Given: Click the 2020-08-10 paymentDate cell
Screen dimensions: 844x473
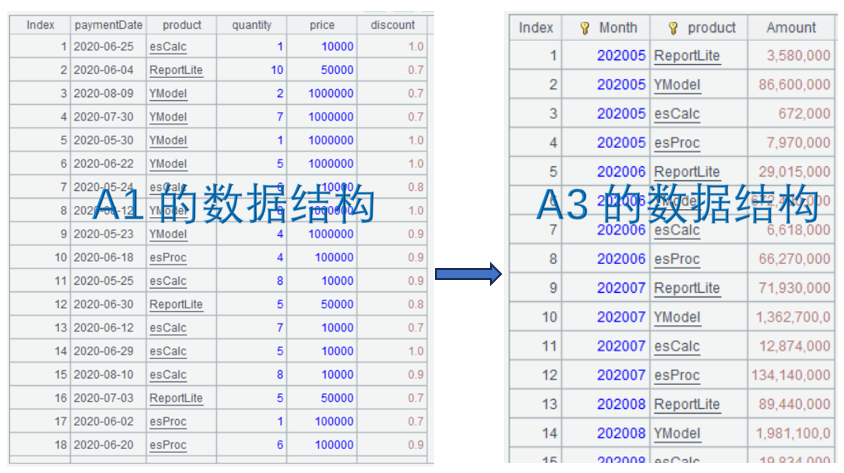Looking at the screenshot, I should (108, 375).
